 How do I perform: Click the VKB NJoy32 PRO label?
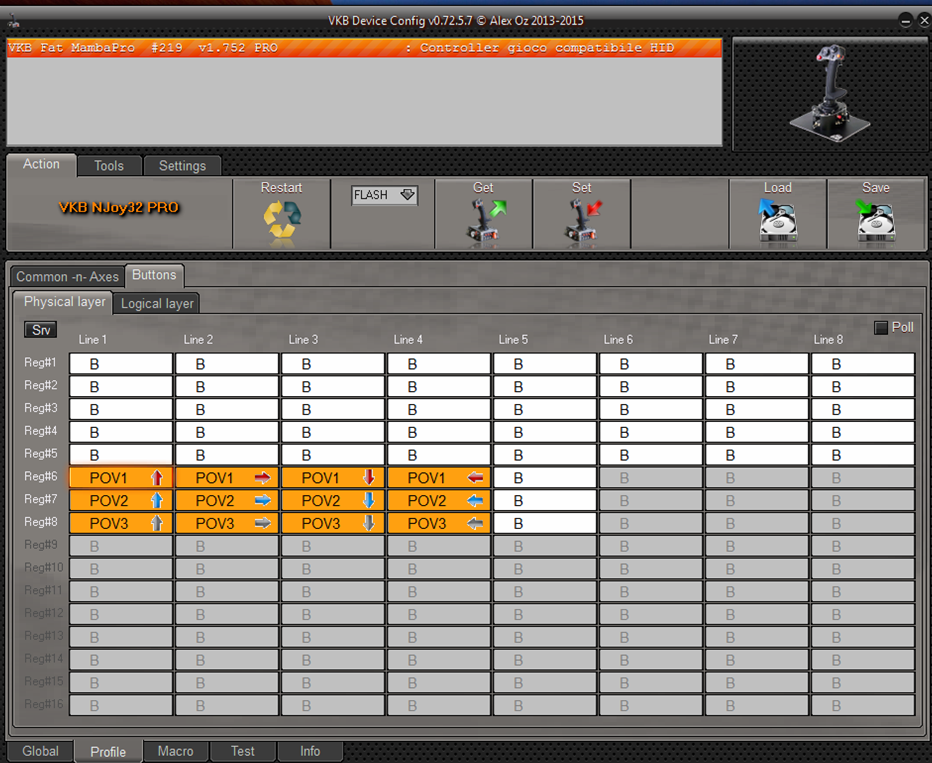119,207
